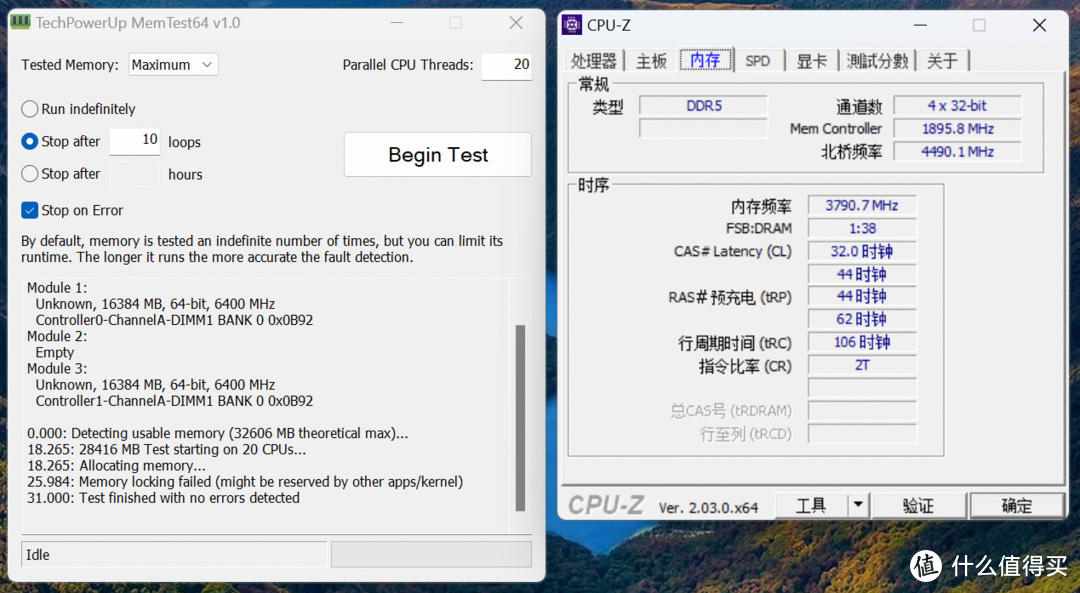Click the 'Controller1-ChannelA-DIMM1' log line

[x=174, y=401]
